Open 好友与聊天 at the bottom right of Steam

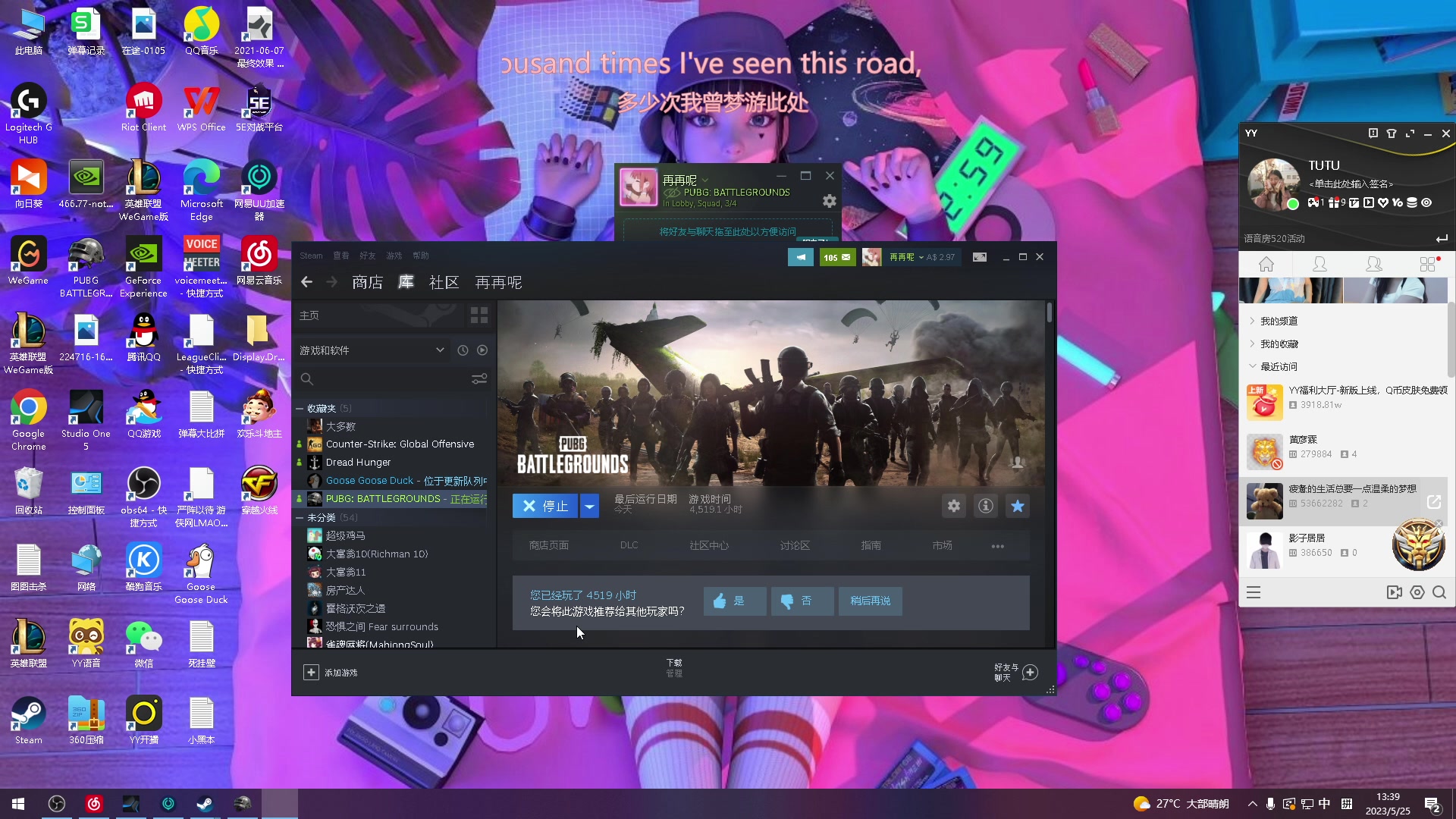(1016, 673)
